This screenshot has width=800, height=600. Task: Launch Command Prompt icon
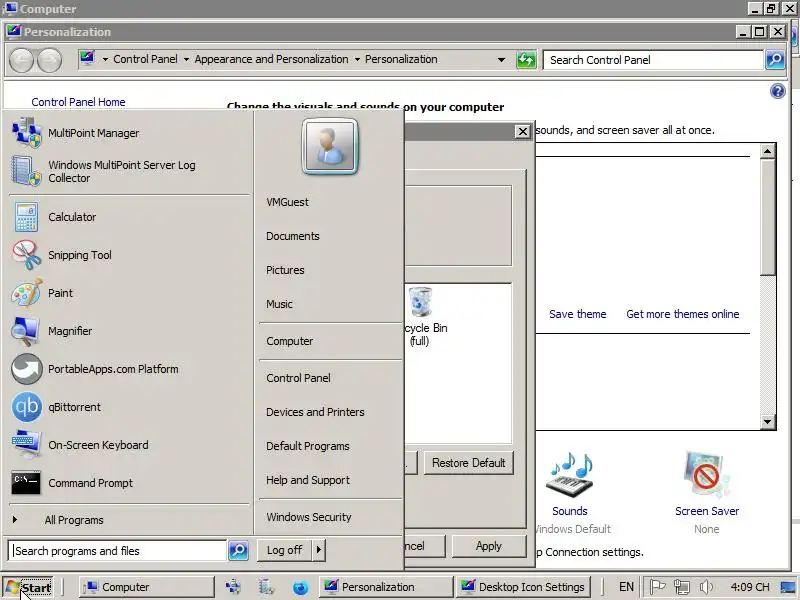tap(27, 483)
